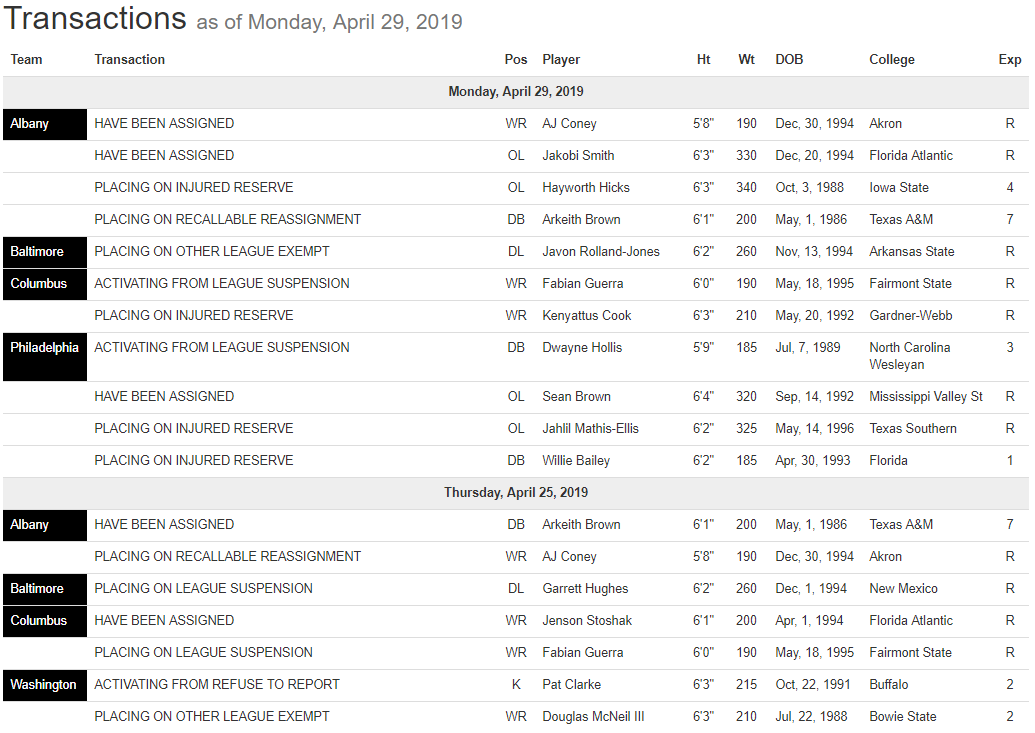Viewport: 1035px width, 733px height.
Task: Open player Douglas McNeil III
Action: click(594, 717)
